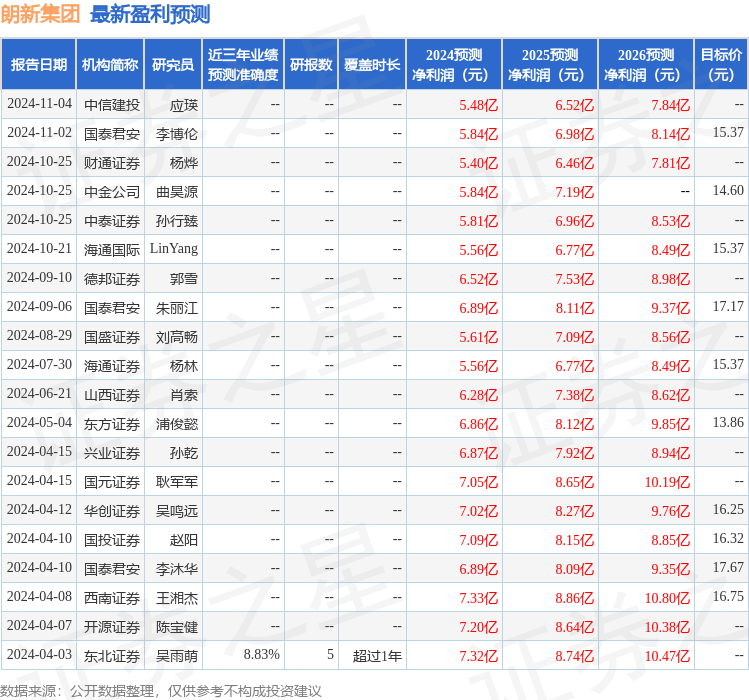Select the 覆盖时长 column header

372,65
